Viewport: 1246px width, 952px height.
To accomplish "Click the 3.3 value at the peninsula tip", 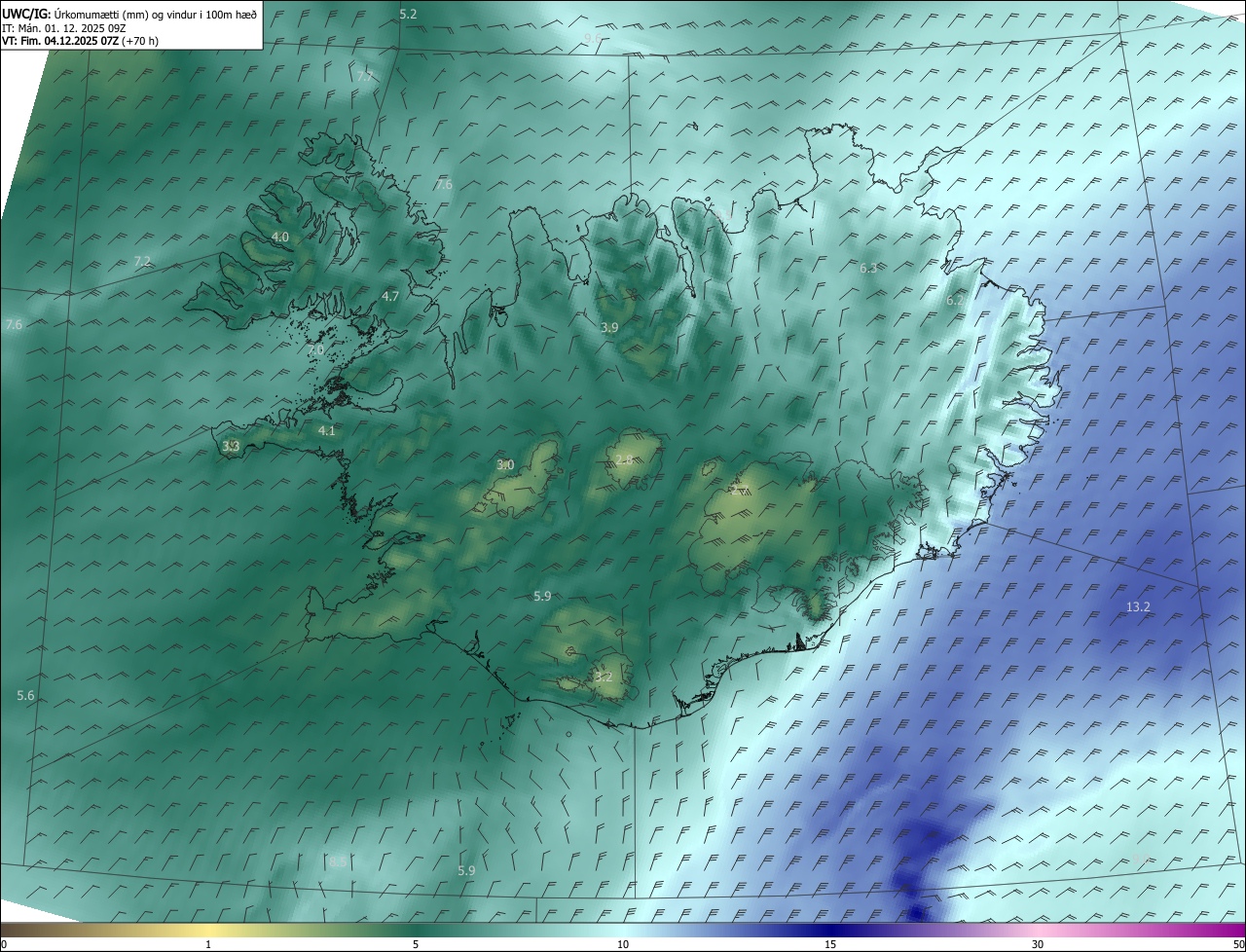I will click(231, 447).
